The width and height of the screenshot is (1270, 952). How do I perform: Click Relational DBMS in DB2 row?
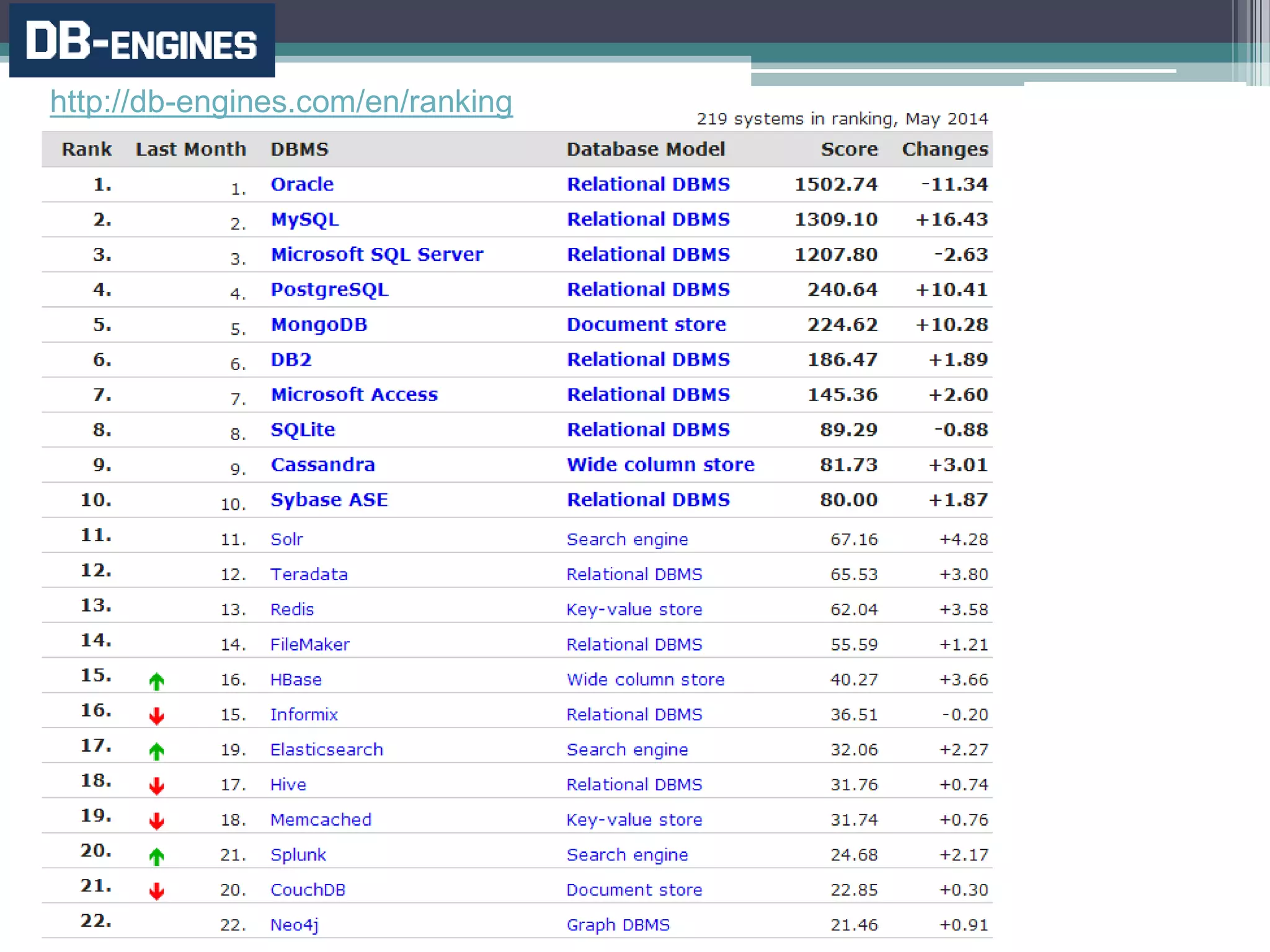point(648,359)
